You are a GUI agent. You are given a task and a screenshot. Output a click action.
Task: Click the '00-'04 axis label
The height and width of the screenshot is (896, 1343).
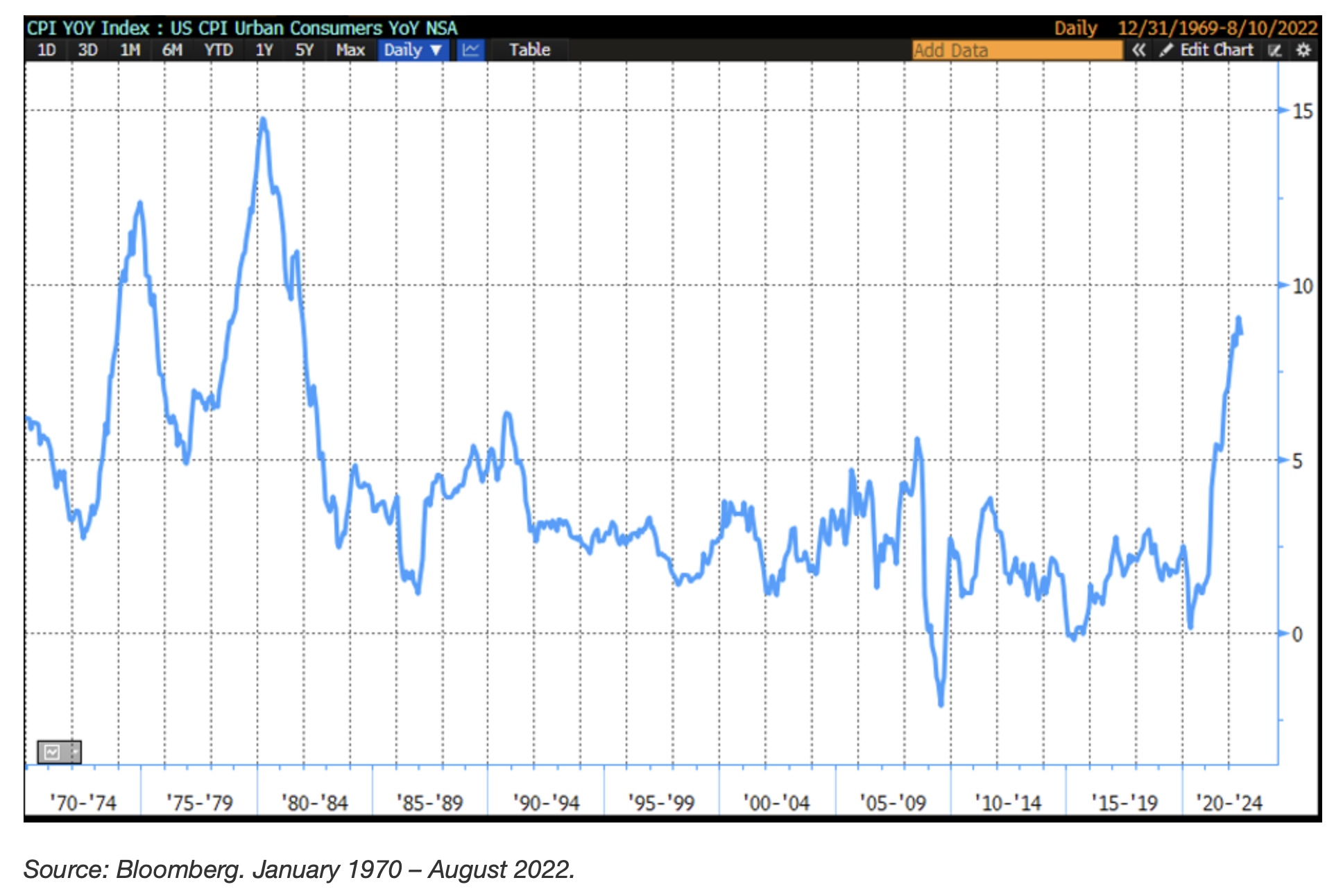777,803
